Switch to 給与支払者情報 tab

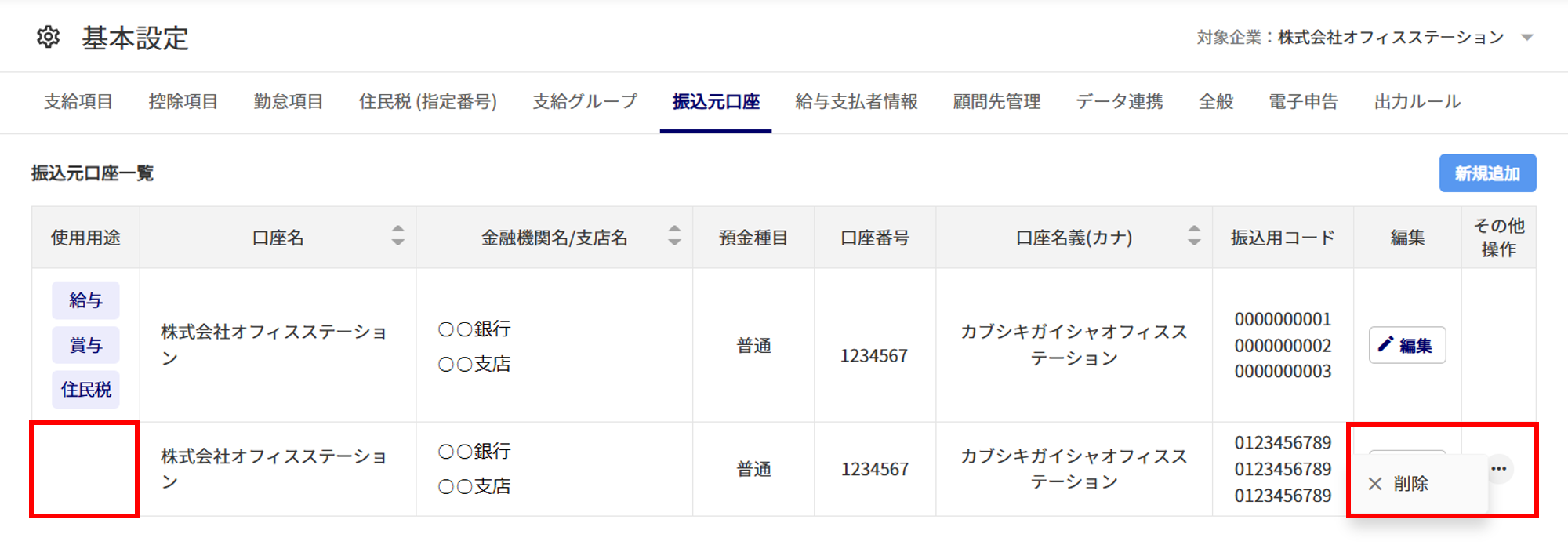tap(856, 102)
